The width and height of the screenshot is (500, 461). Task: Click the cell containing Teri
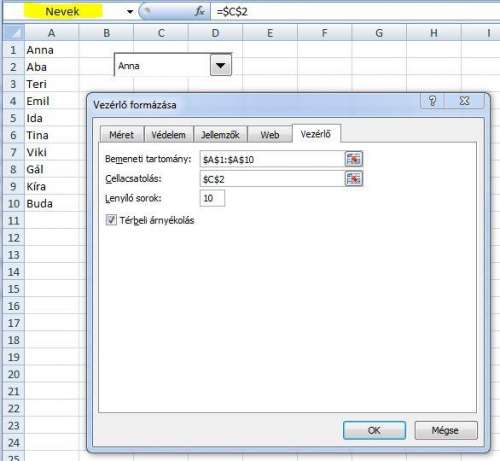(x=52, y=84)
